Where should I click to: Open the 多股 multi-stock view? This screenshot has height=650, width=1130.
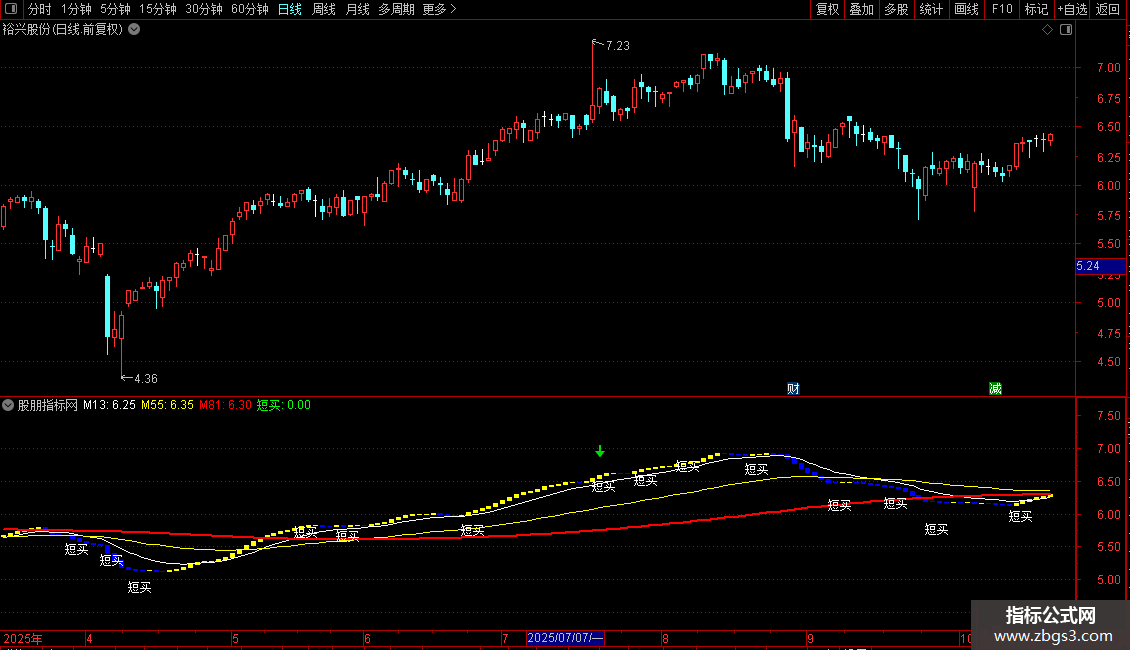897,9
